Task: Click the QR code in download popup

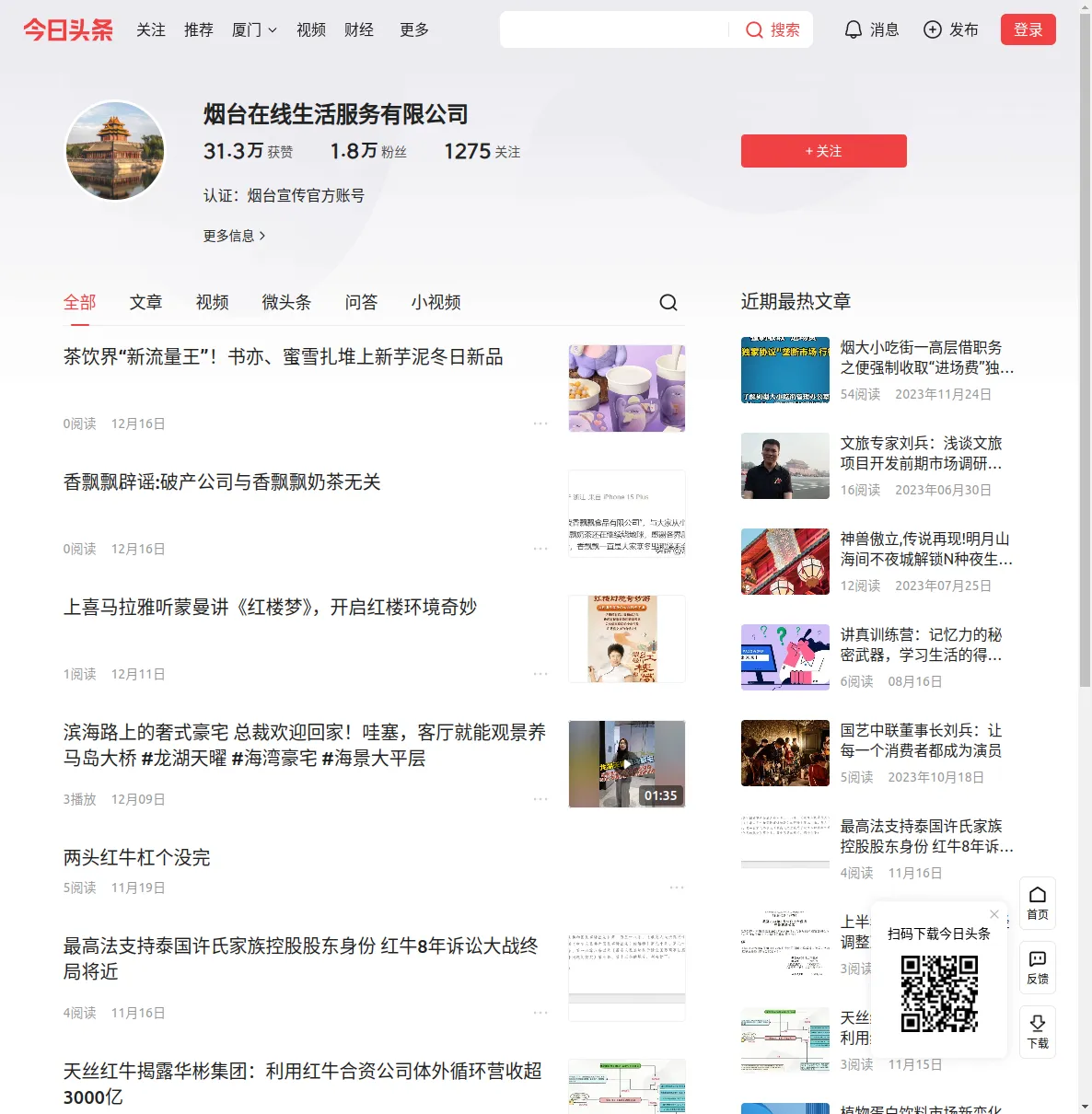Action: [939, 993]
